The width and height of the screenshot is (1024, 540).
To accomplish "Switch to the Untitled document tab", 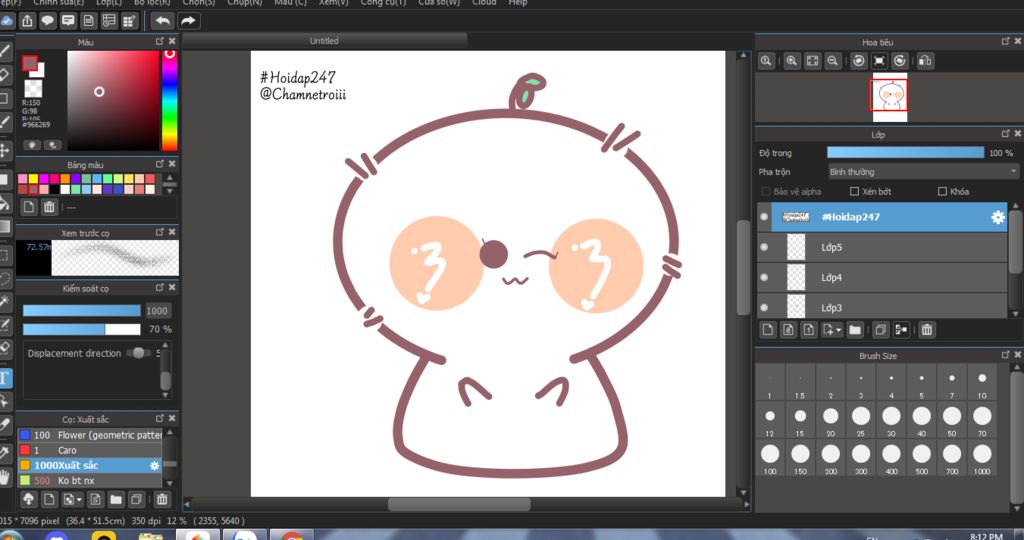I will click(x=324, y=40).
